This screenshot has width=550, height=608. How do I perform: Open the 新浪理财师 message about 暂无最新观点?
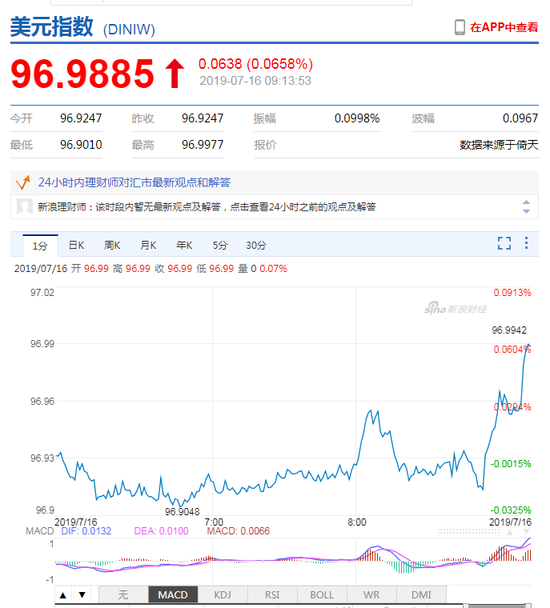click(x=207, y=207)
